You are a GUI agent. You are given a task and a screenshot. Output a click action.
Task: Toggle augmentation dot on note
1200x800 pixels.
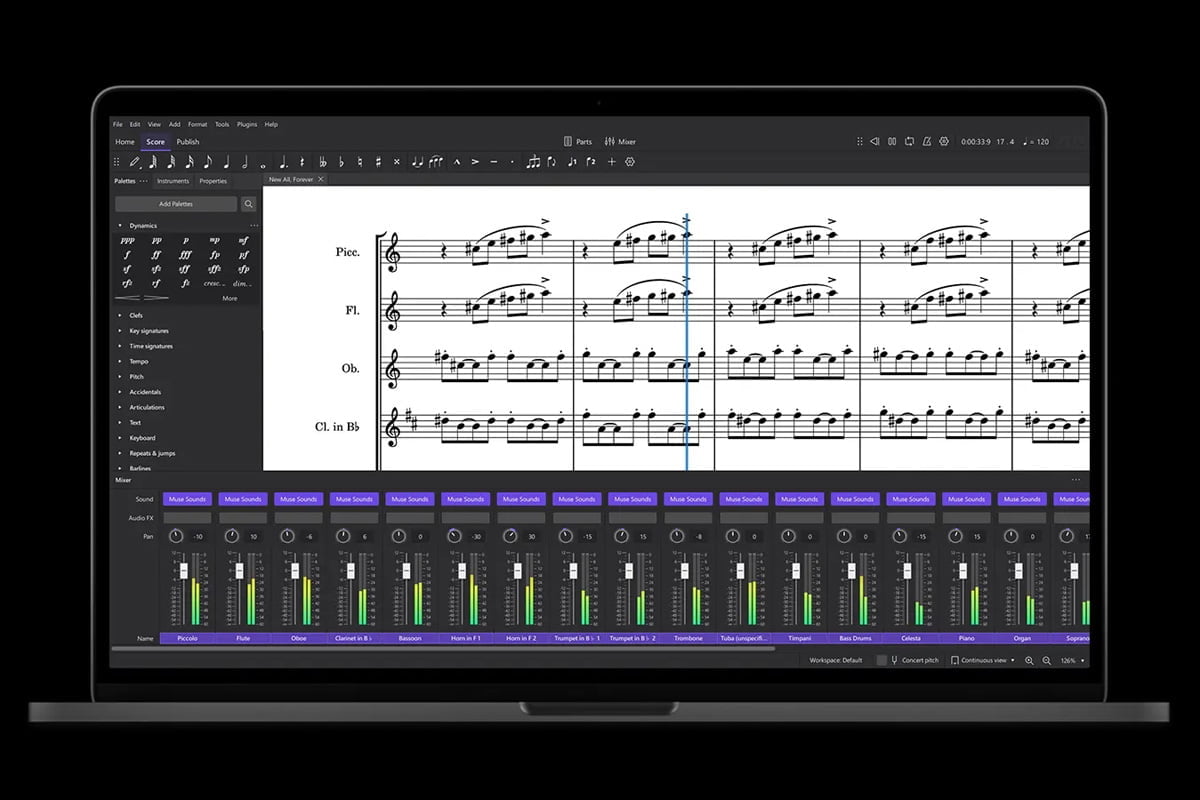coord(283,161)
